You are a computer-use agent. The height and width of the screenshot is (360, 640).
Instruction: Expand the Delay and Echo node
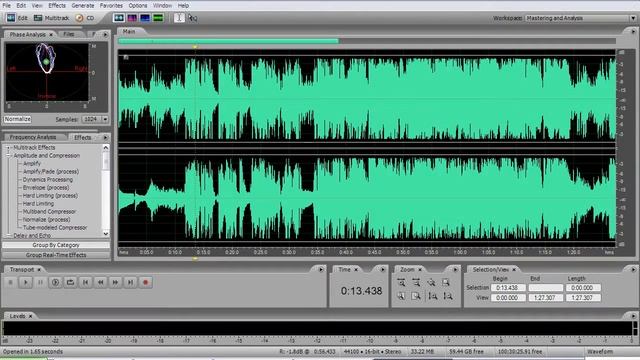8,236
